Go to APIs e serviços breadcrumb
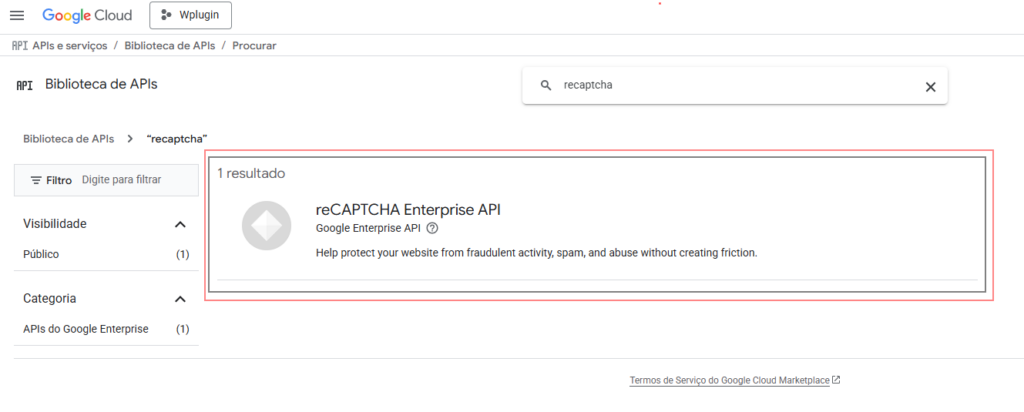The image size is (1024, 412). [70, 46]
